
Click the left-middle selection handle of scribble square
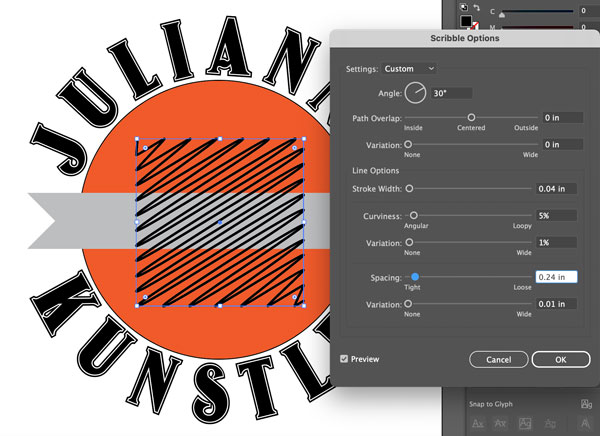click(137, 222)
